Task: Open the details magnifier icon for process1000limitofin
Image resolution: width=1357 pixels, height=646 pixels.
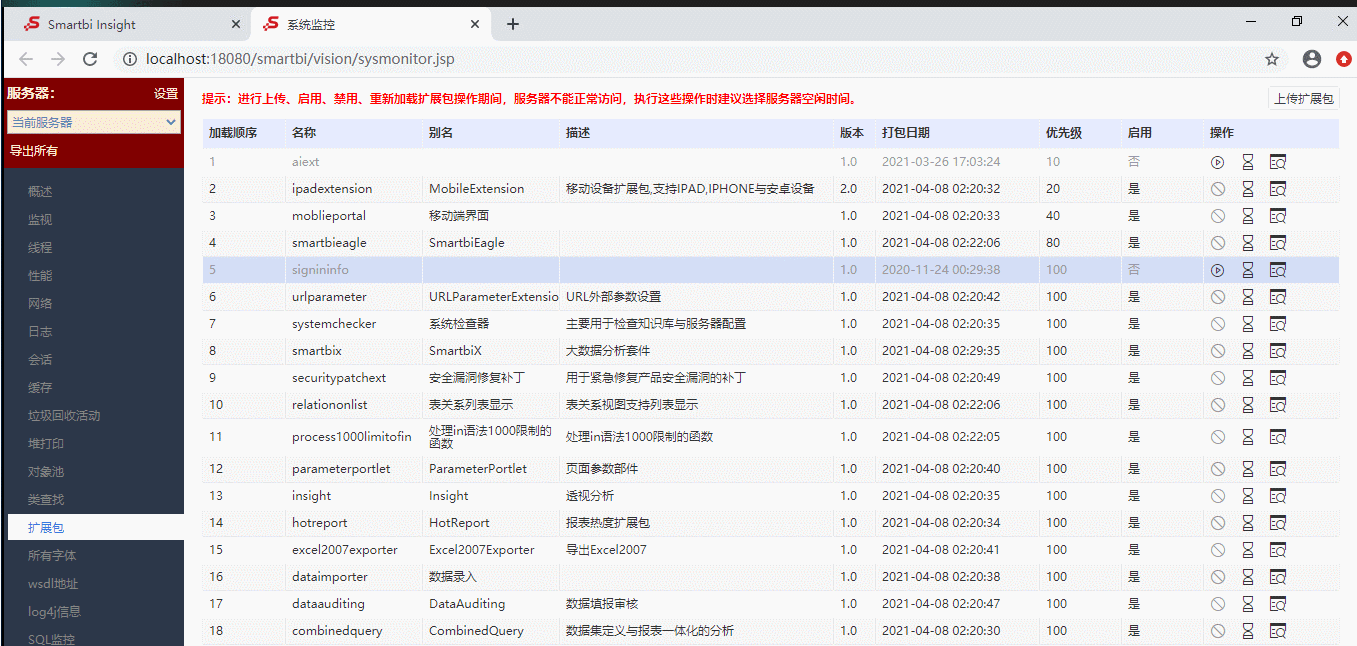Action: point(1277,437)
